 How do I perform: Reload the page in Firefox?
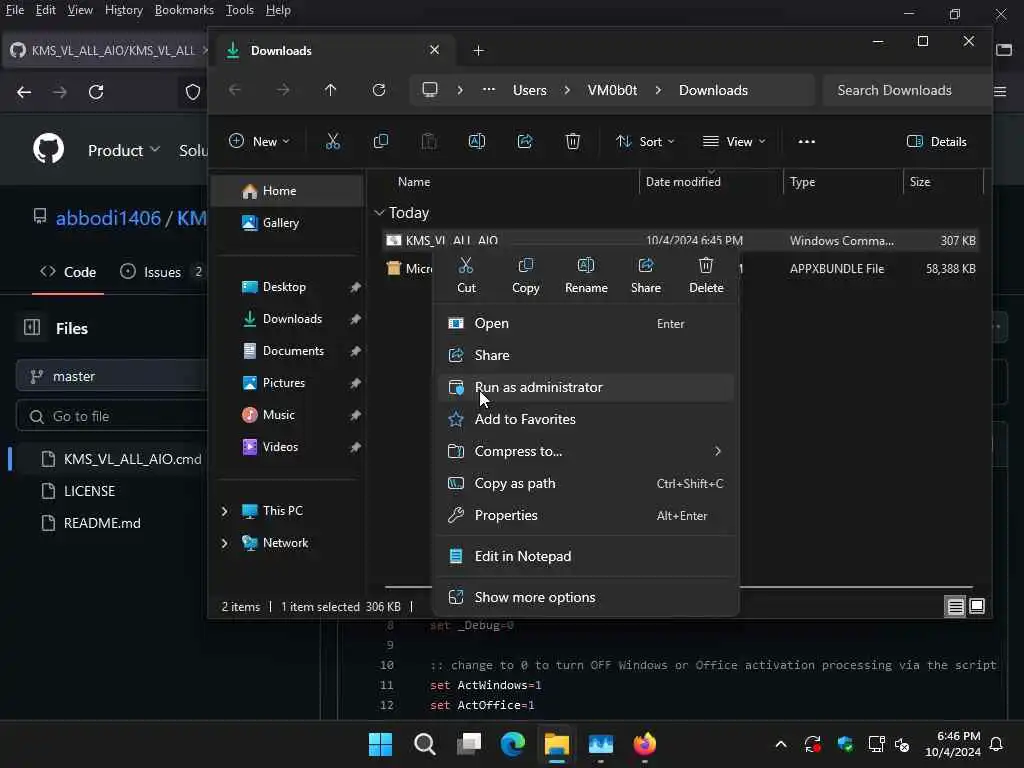point(96,92)
